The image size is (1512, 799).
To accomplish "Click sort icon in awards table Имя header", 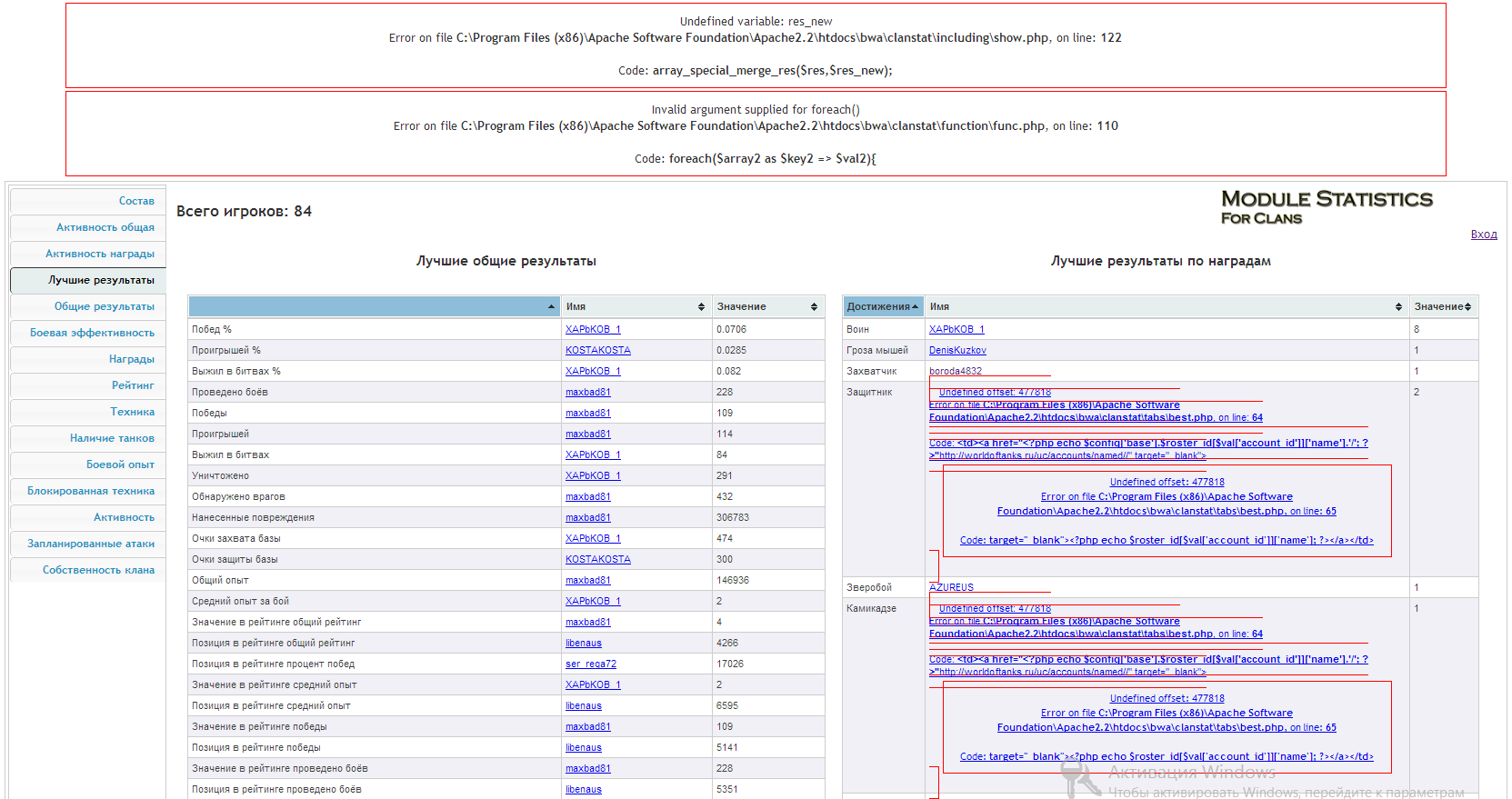I will click(x=1398, y=307).
